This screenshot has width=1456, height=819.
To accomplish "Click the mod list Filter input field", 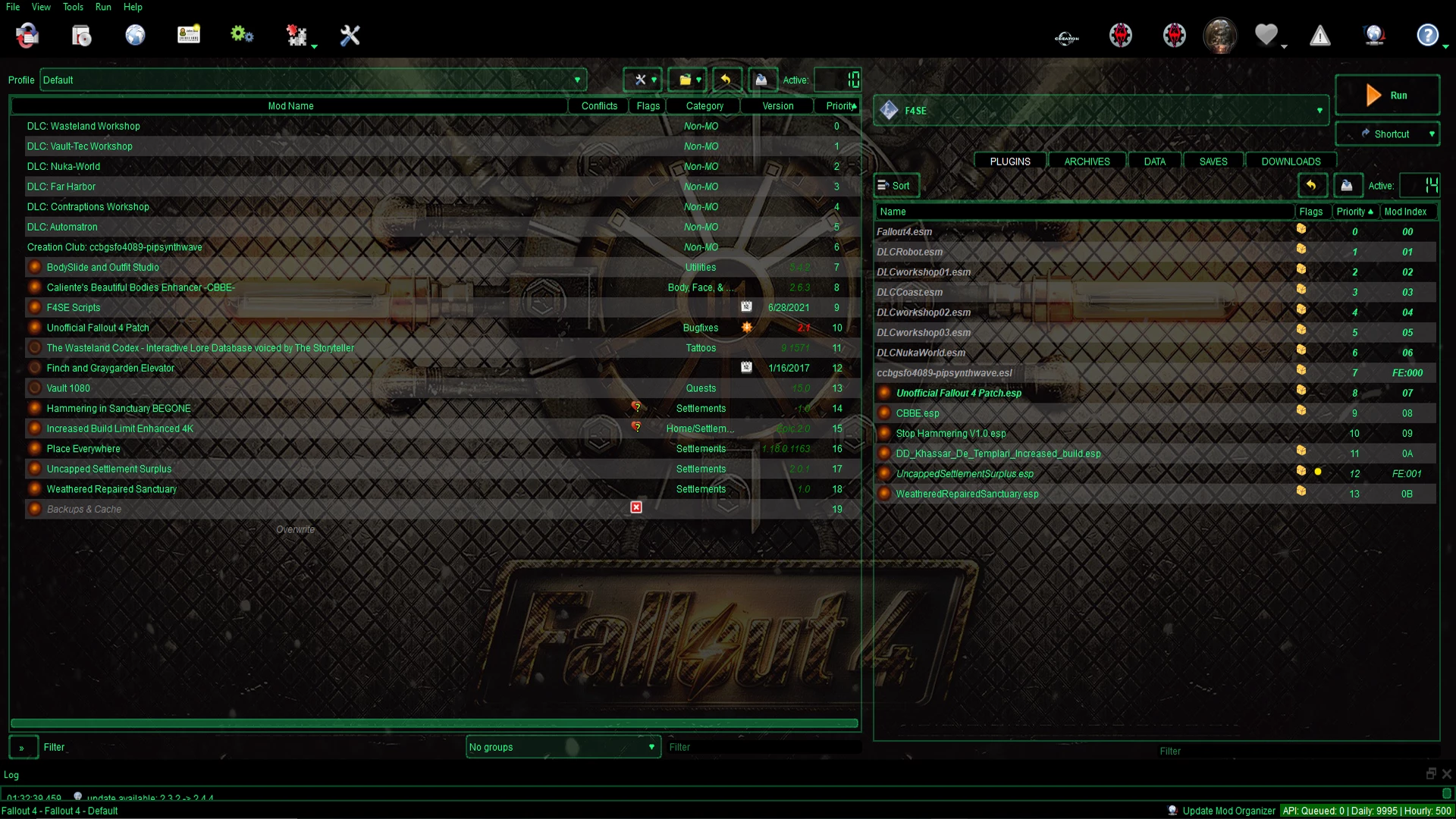I will [764, 747].
